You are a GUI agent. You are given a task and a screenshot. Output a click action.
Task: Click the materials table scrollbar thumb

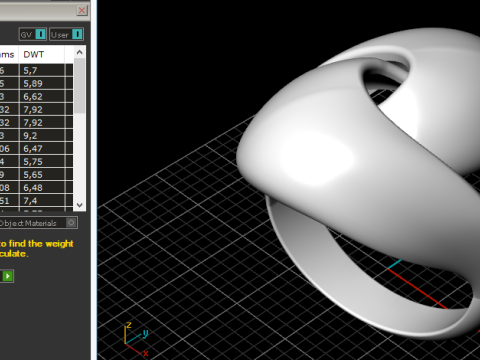(x=79, y=86)
